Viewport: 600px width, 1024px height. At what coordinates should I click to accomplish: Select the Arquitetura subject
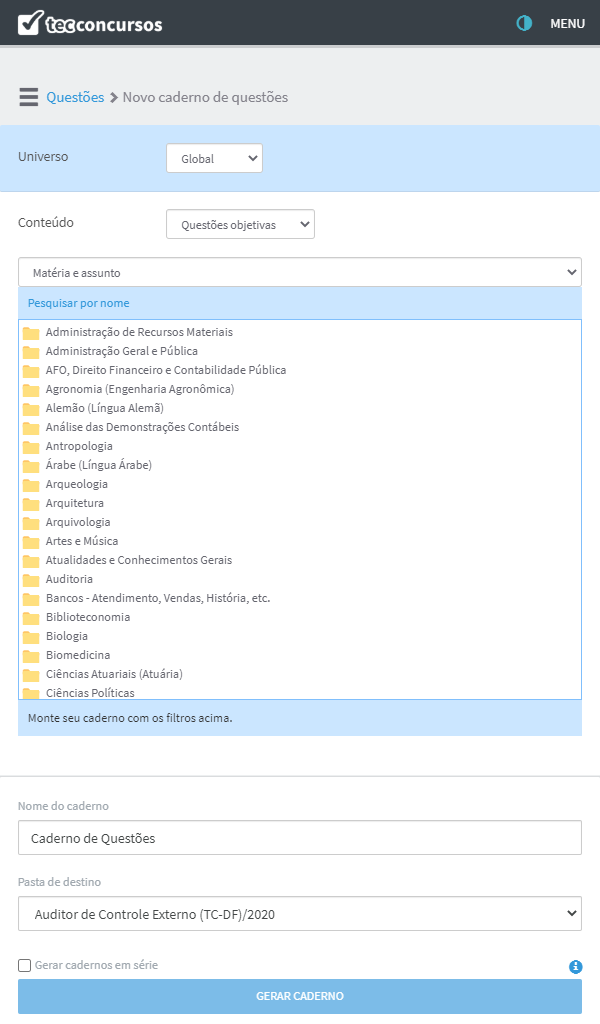(x=74, y=502)
